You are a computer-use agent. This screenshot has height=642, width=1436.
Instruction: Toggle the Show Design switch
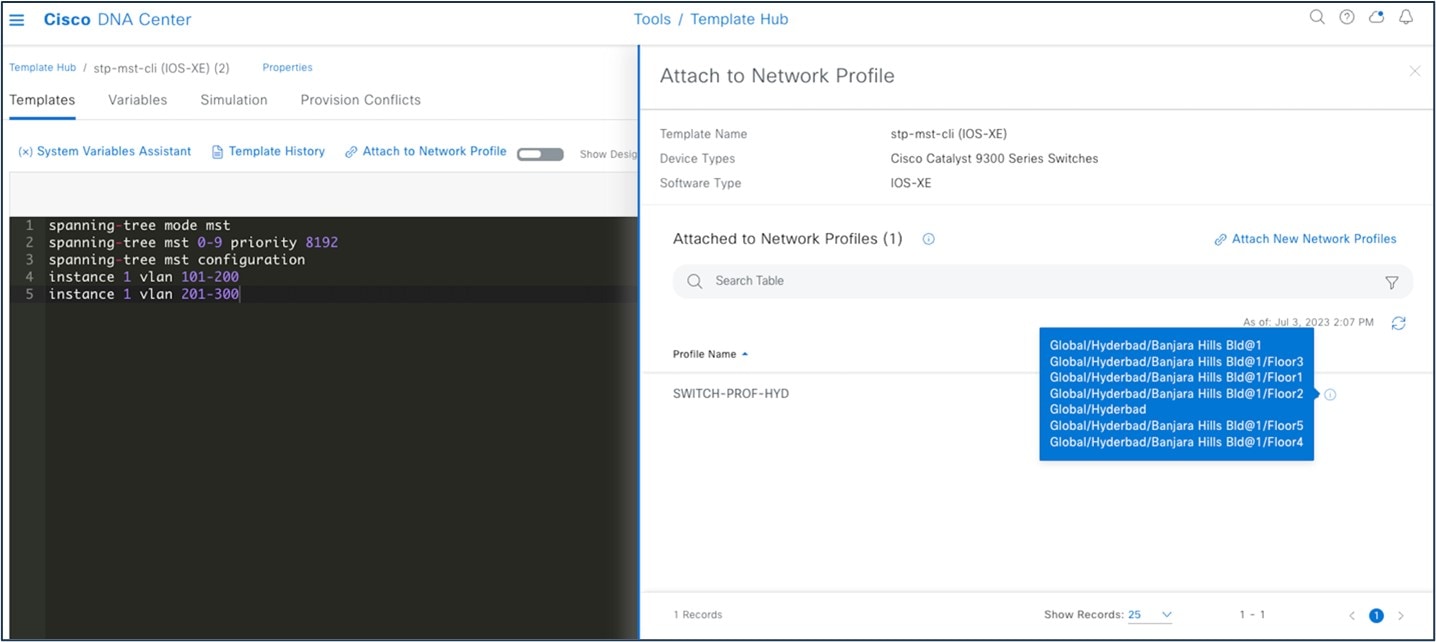tap(540, 154)
